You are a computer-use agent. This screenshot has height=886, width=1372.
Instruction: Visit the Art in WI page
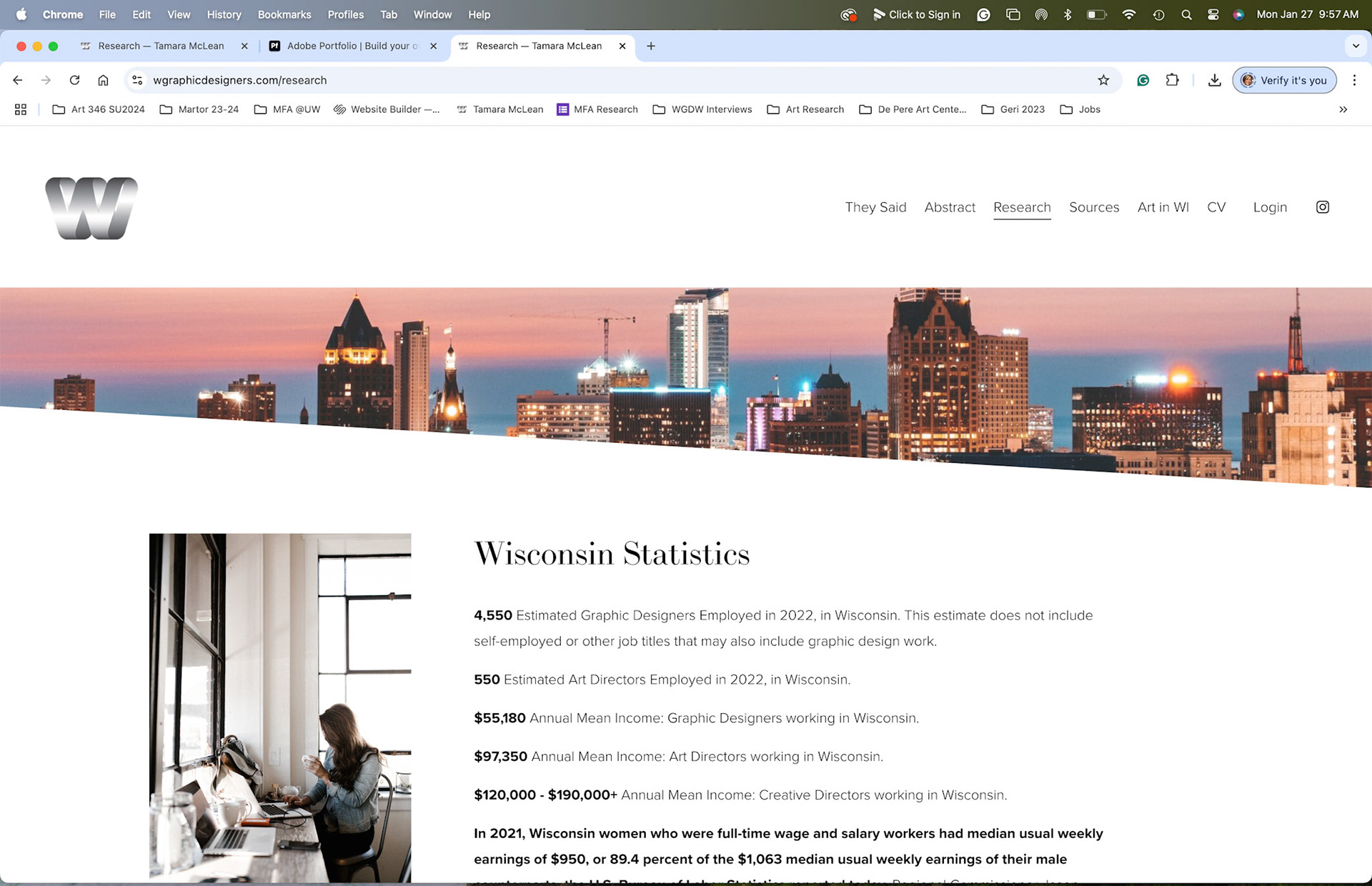(x=1163, y=207)
